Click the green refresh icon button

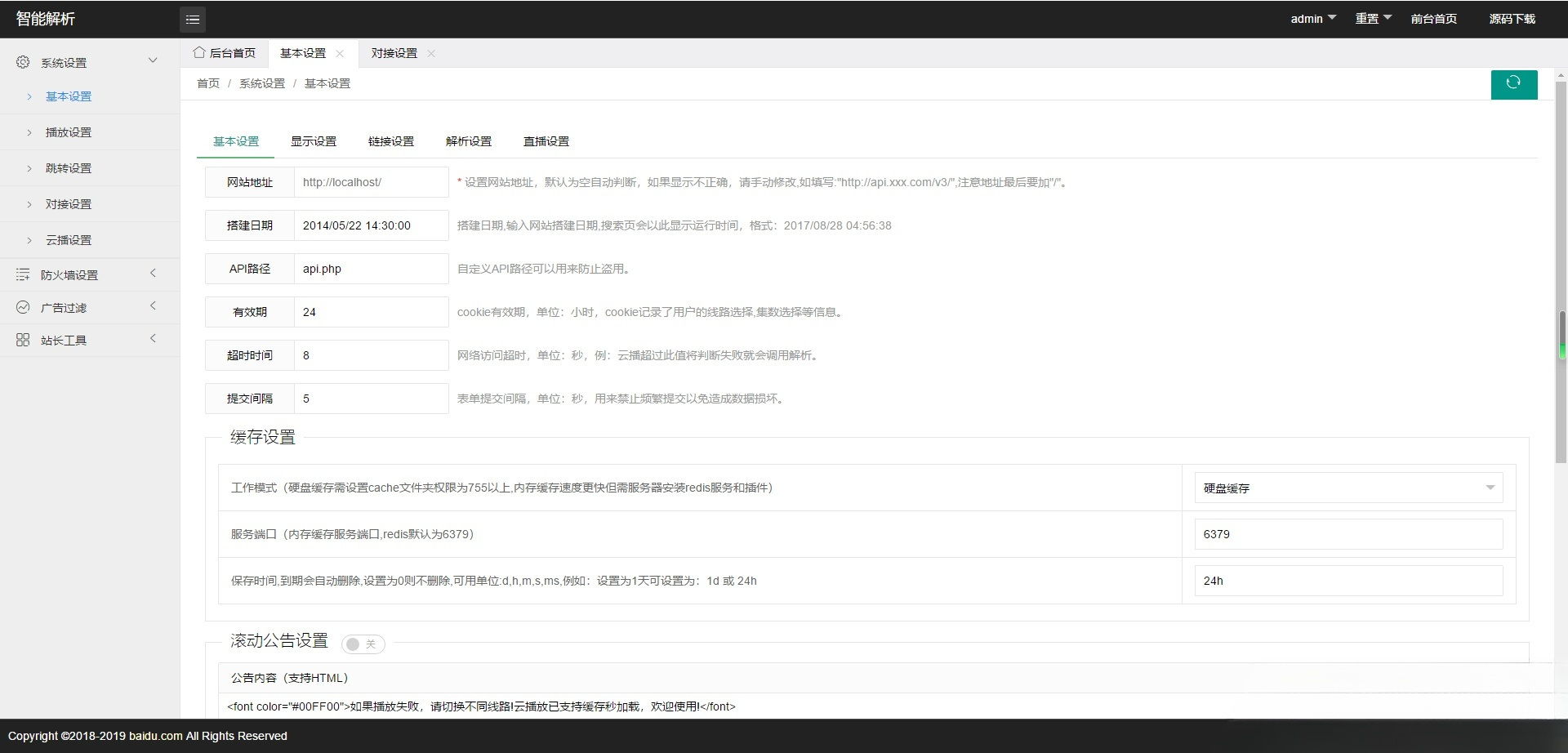pyautogui.click(x=1514, y=84)
